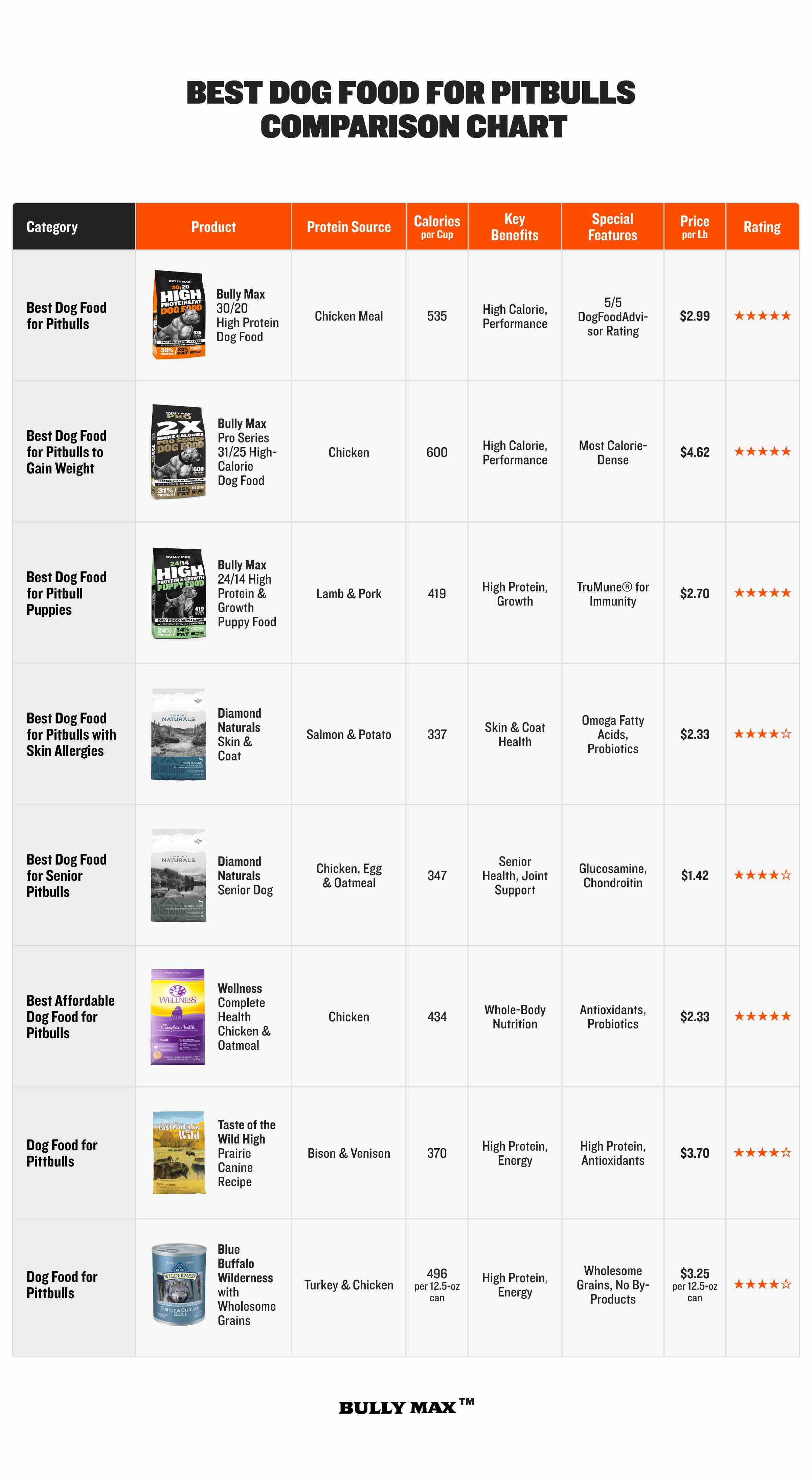This screenshot has height=1482, width=812.
Task: Select the Diamond Naturals Senior Dog bag image
Action: click(178, 875)
